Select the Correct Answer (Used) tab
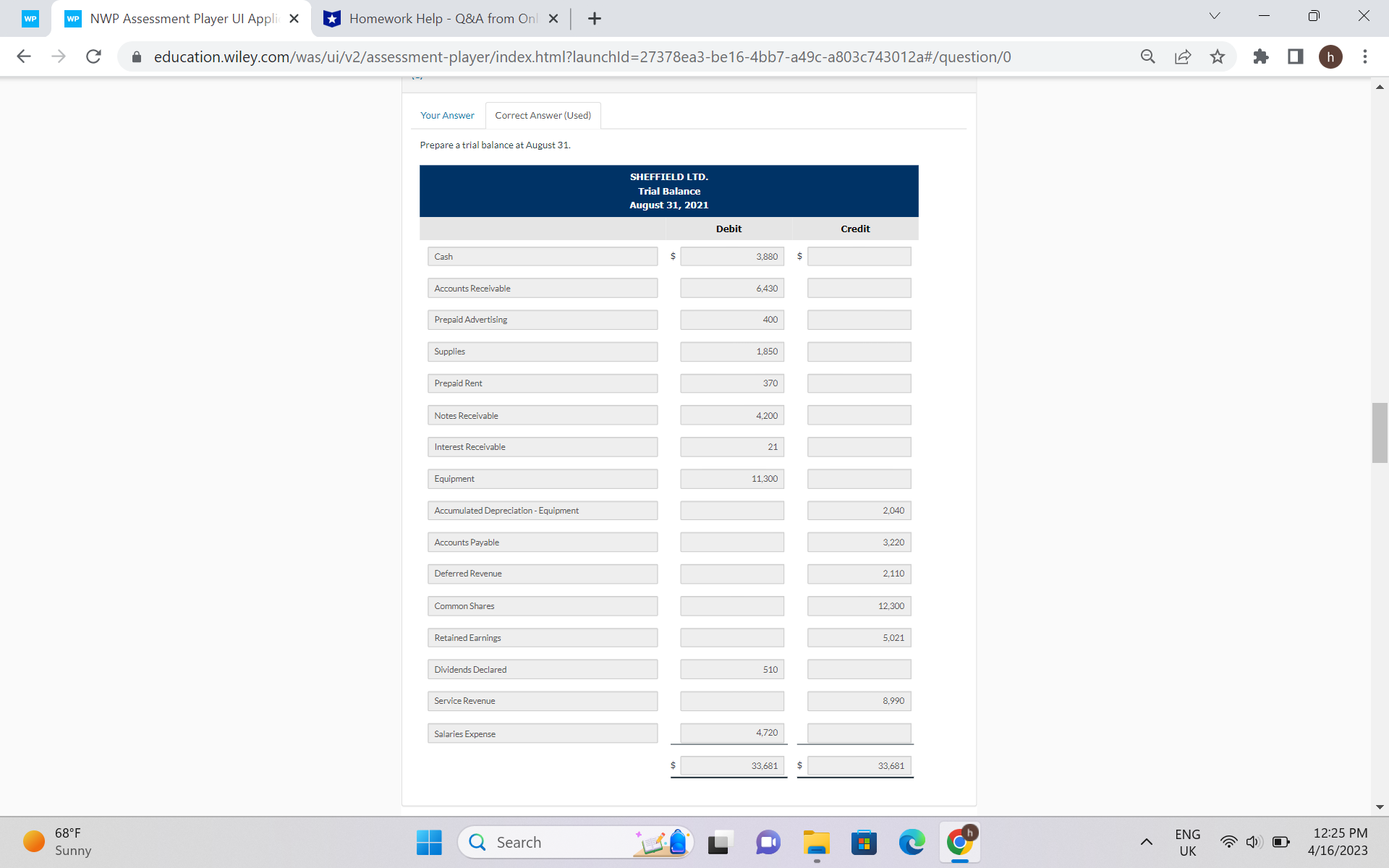Viewport: 1389px width, 868px height. click(x=543, y=116)
